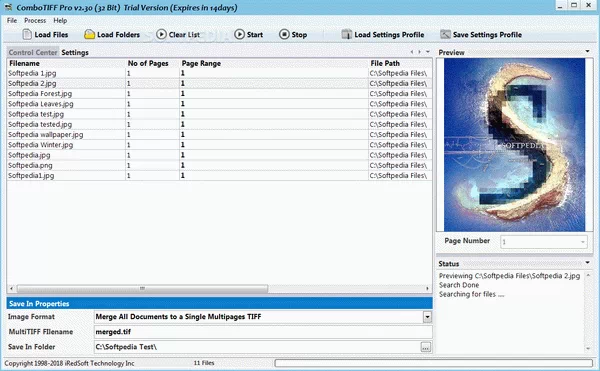Image resolution: width=600 pixels, height=371 pixels.
Task: Click the File Path column header
Action: click(x=400, y=63)
